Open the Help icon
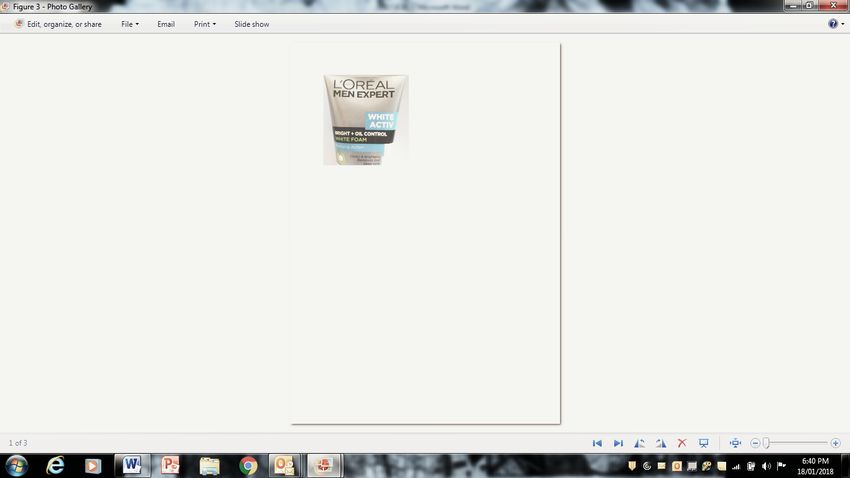This screenshot has width=850, height=478. click(x=833, y=23)
